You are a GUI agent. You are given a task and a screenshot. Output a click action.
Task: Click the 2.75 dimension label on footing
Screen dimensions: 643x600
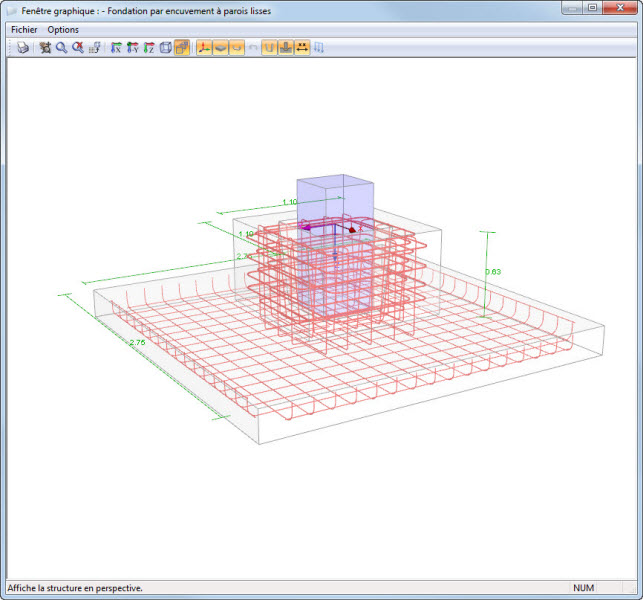[138, 343]
